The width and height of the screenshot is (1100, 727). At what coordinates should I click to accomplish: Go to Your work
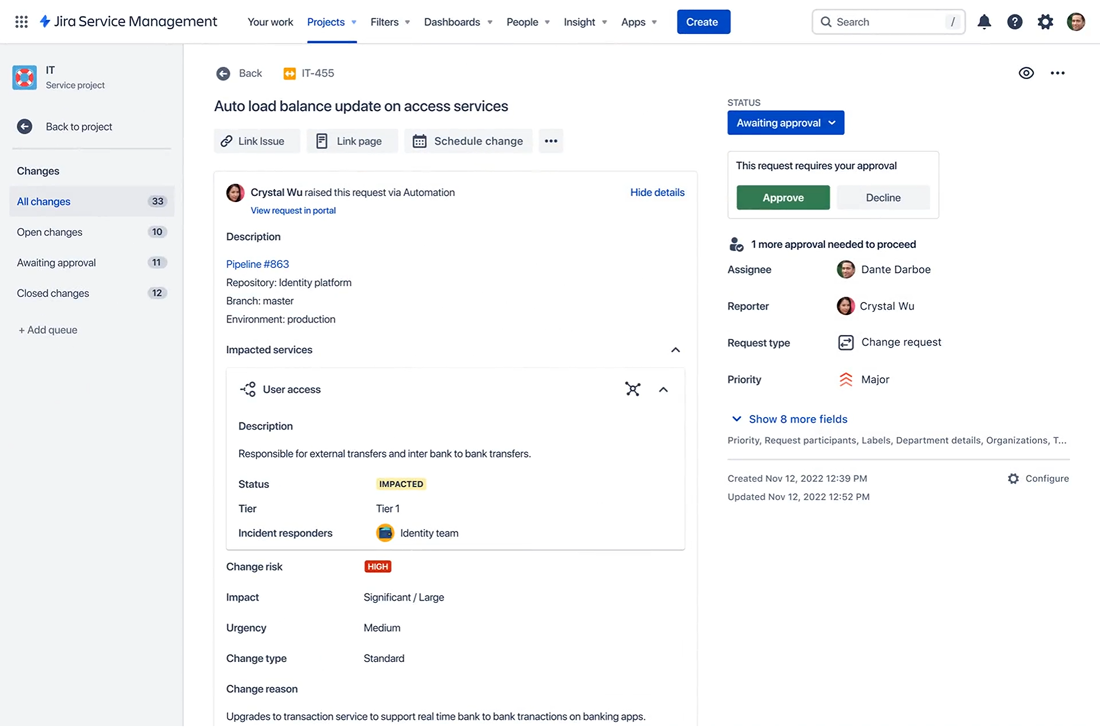(270, 22)
